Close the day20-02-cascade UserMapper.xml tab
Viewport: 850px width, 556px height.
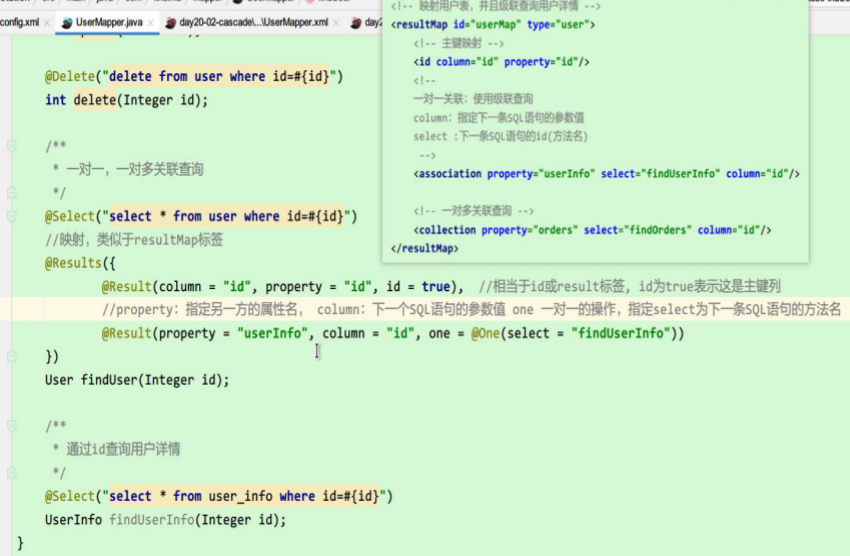tap(336, 23)
